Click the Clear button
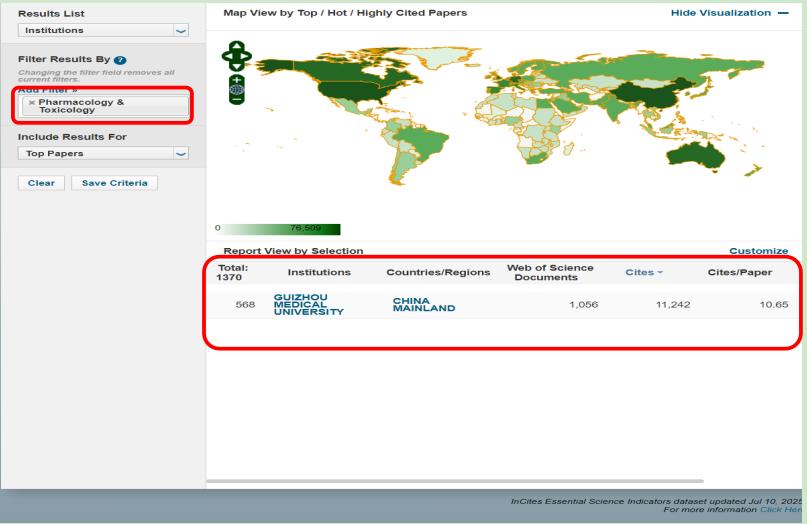This screenshot has height=524, width=807. coord(41,183)
